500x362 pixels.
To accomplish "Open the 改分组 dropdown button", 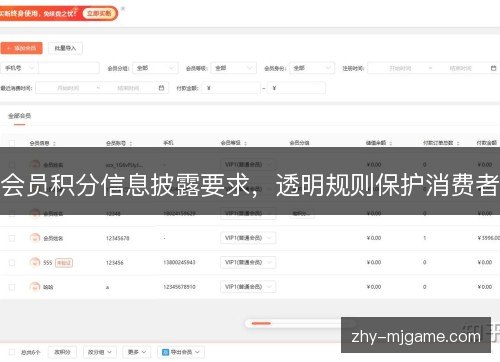I will pos(99,352).
